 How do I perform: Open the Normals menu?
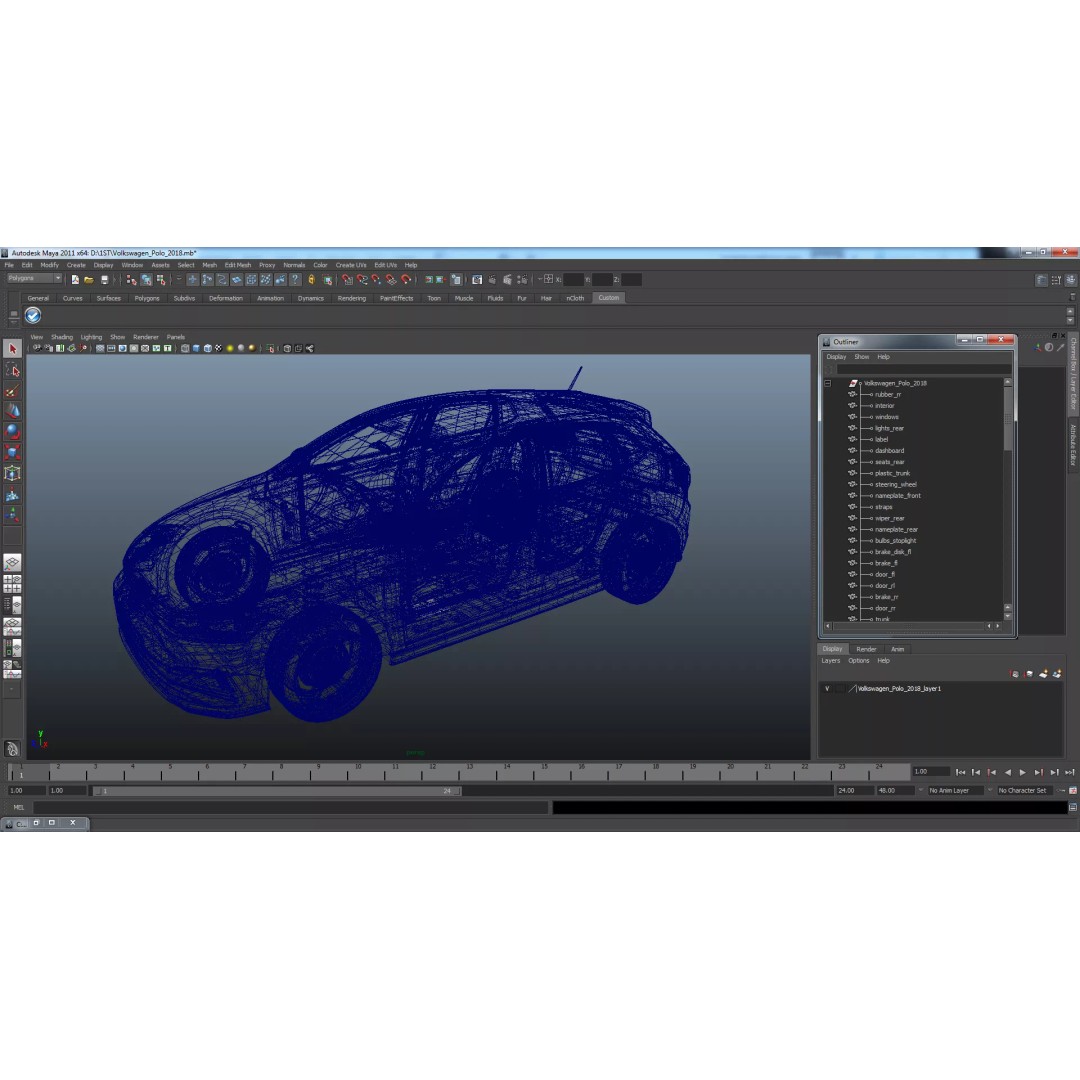(294, 265)
